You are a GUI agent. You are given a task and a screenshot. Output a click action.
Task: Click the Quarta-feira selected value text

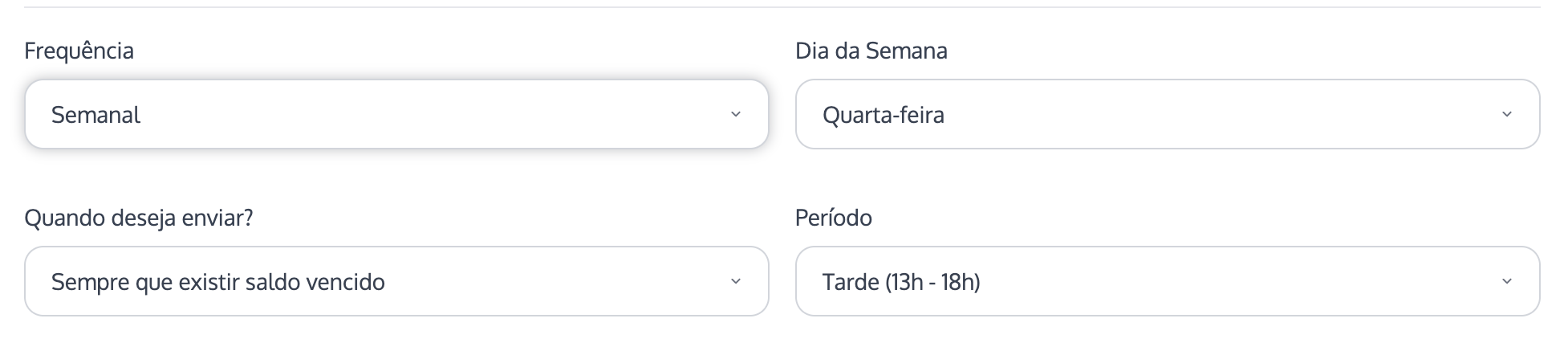tap(883, 115)
